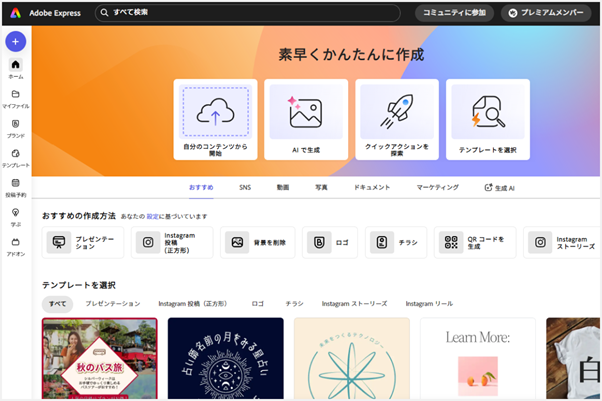
Task: Select the プレゼンテーション quick create icon
Action: [x=59, y=242]
